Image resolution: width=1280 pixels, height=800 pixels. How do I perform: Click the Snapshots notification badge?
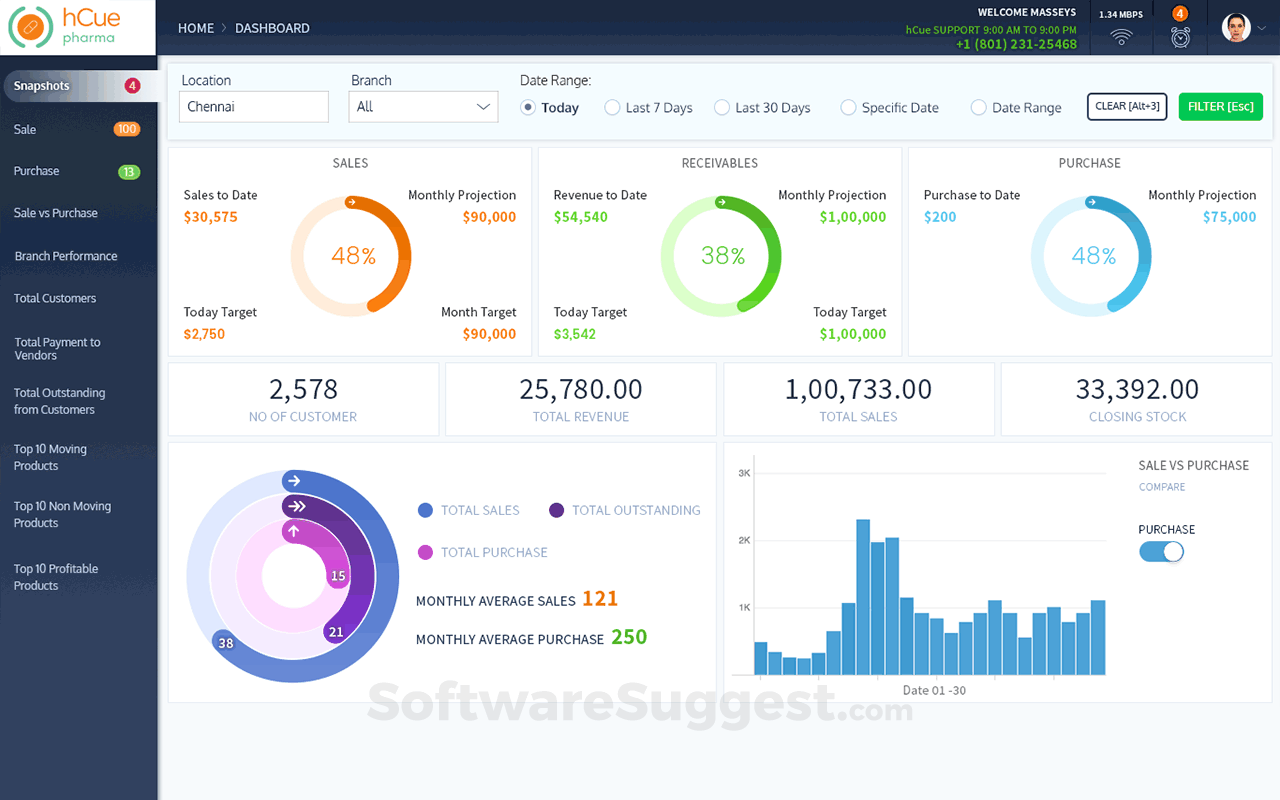point(131,86)
